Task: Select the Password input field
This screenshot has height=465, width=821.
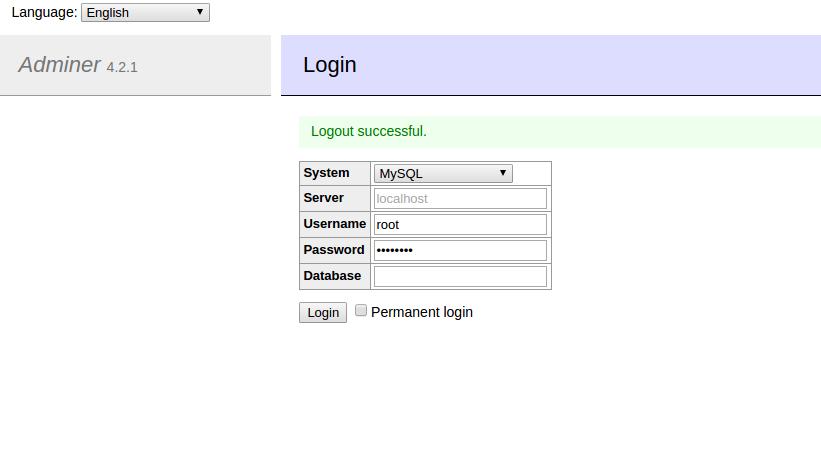Action: 460,250
